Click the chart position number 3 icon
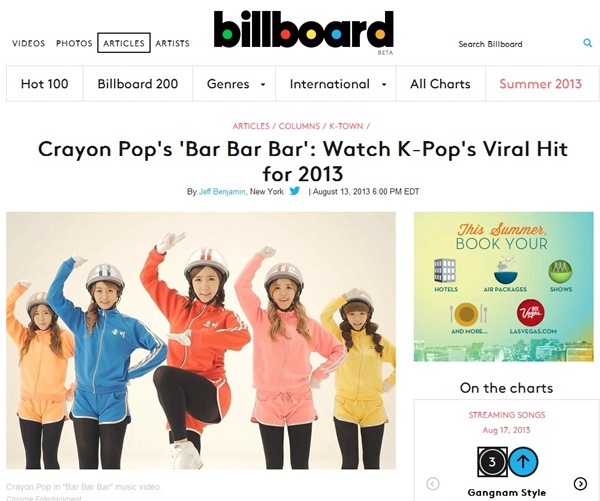Viewport: 600px width, 501px height. point(492,462)
